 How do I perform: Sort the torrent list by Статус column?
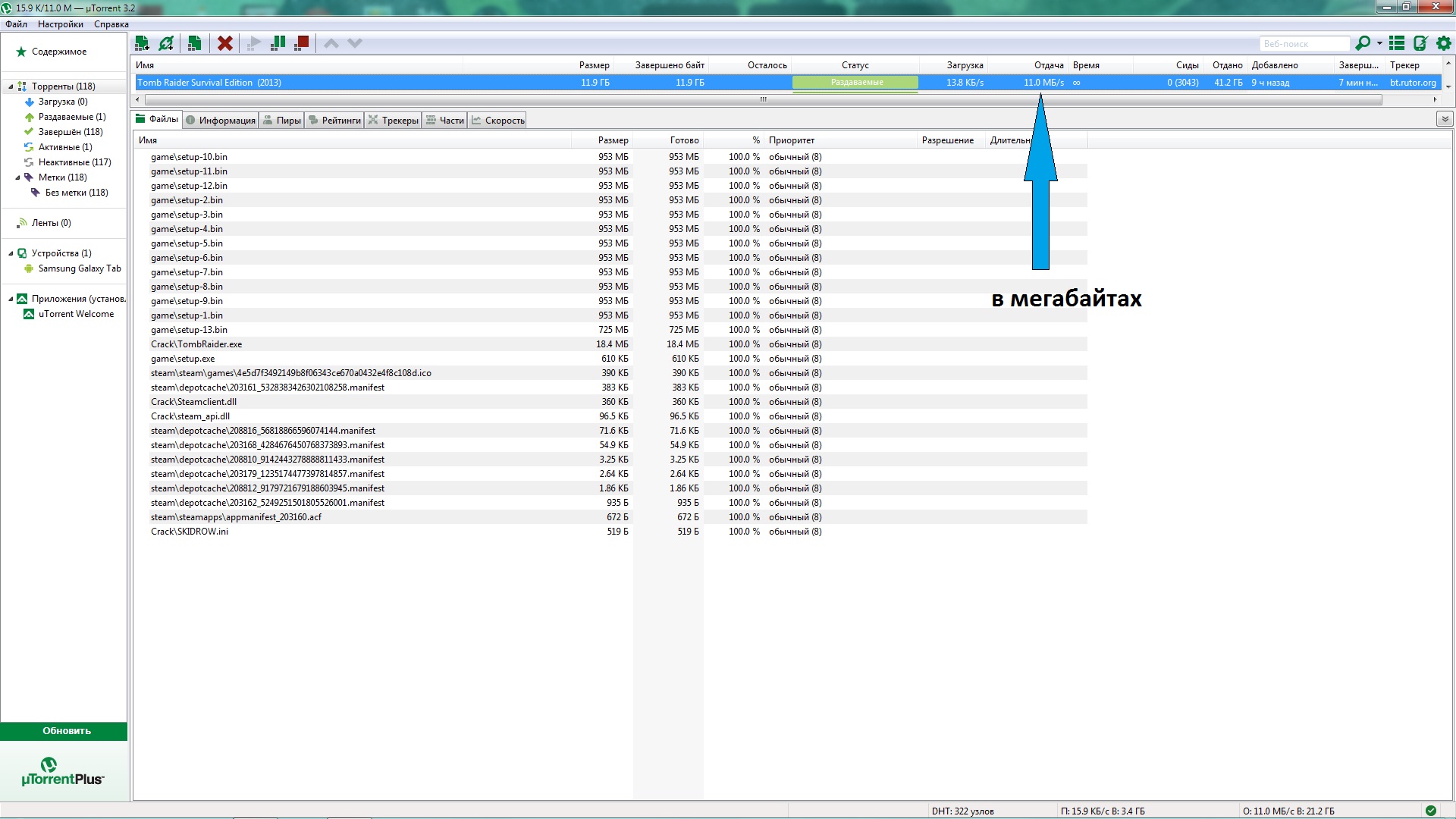click(855, 65)
